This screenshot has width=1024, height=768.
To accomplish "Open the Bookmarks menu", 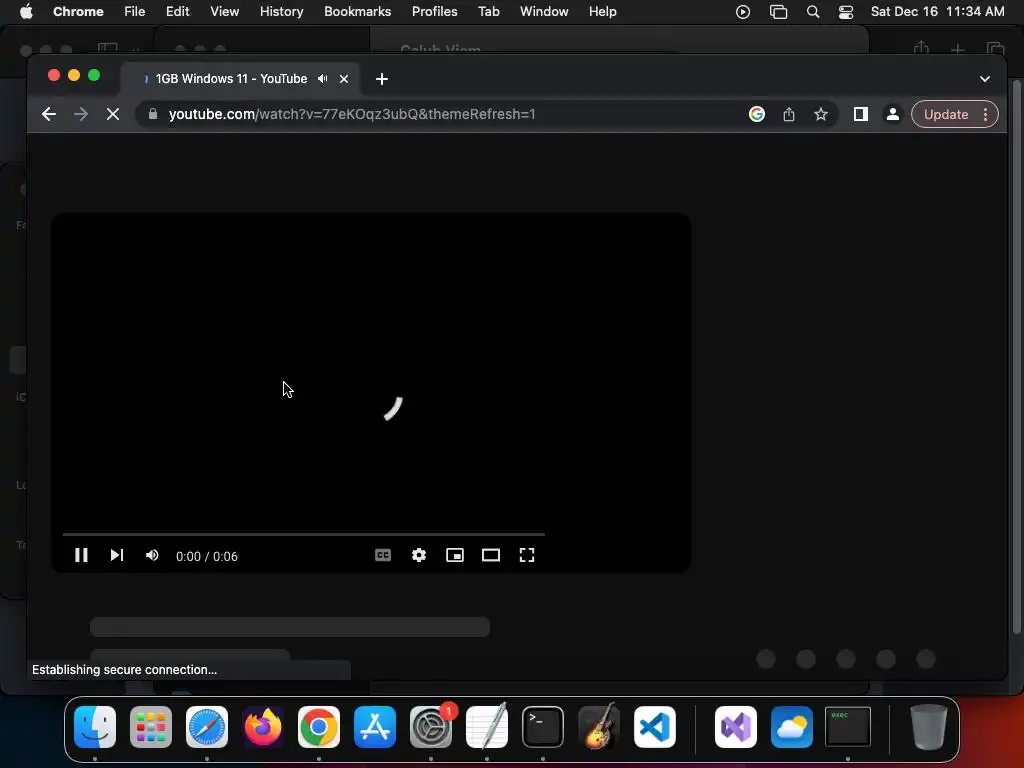I will [x=357, y=11].
